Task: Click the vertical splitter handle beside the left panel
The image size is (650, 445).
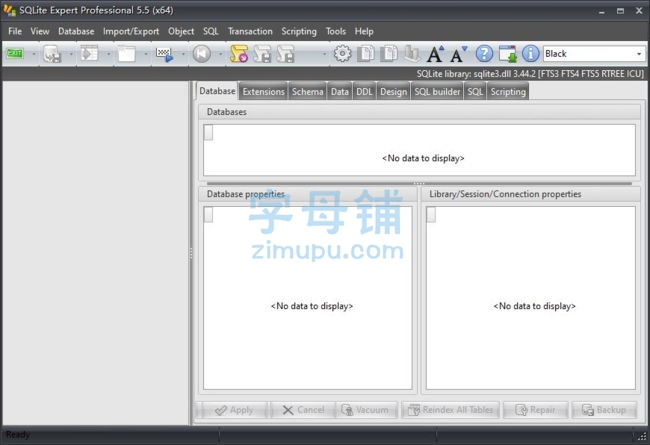Action: coord(191,253)
